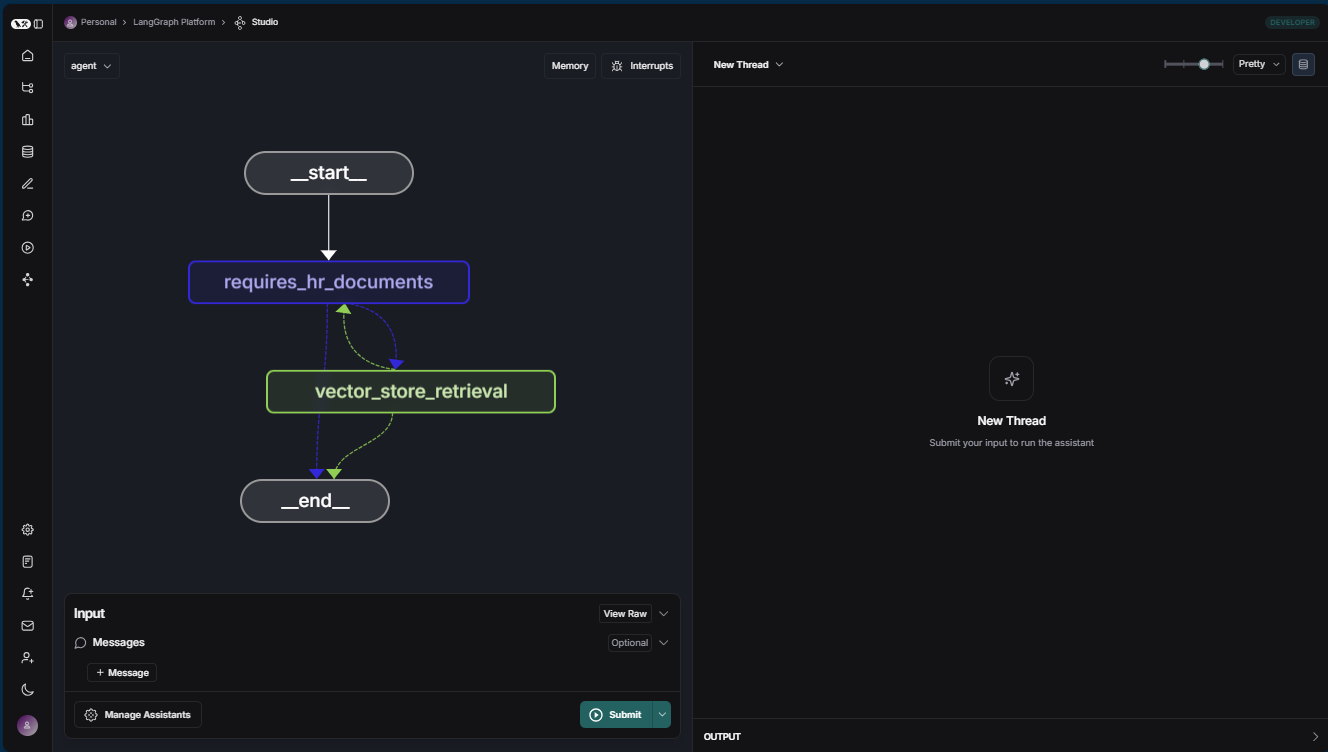
Task: Open the agent dropdown
Action: pyautogui.click(x=91, y=65)
